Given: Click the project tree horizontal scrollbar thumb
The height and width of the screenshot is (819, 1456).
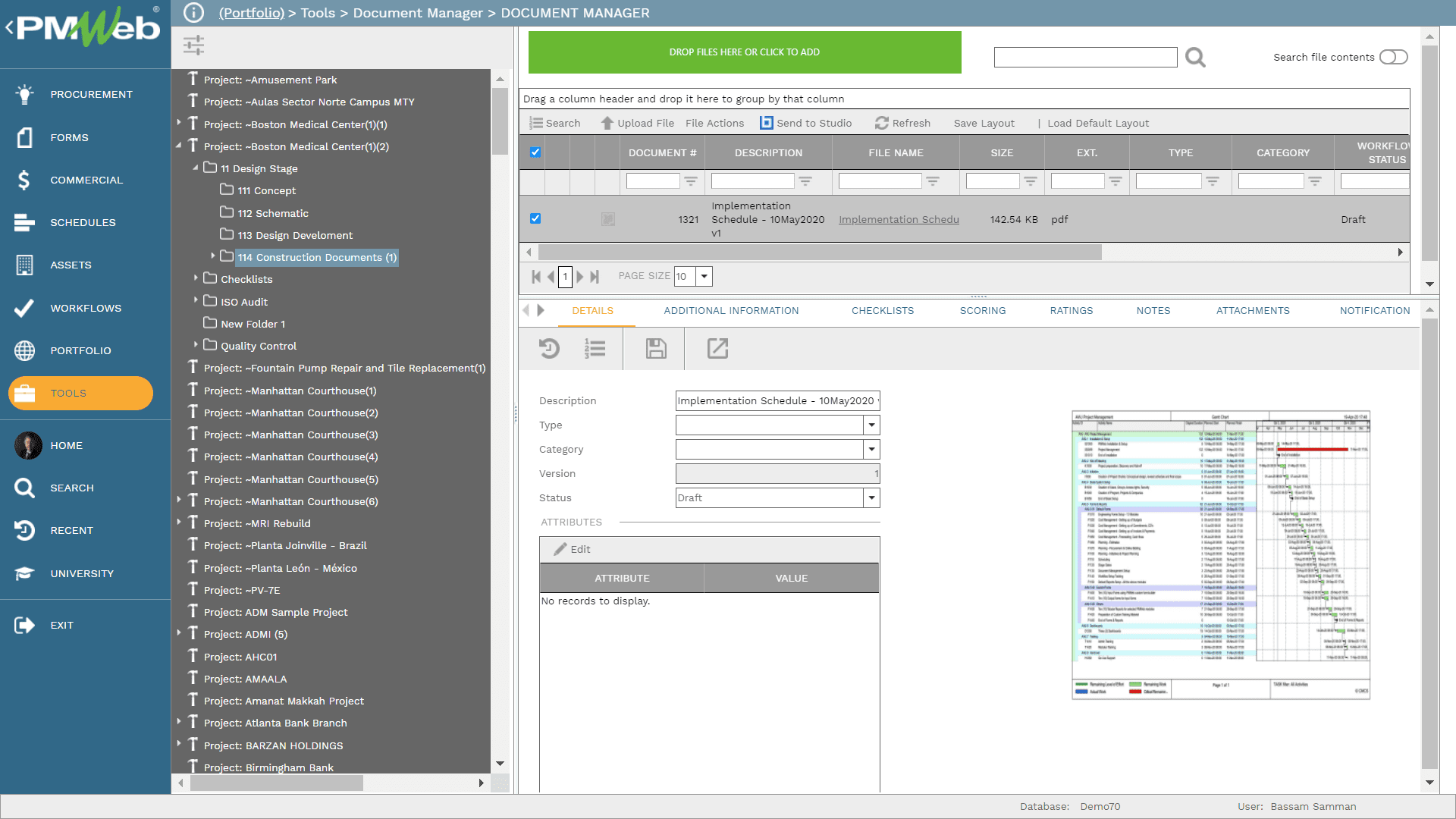Looking at the screenshot, I should pos(276,783).
